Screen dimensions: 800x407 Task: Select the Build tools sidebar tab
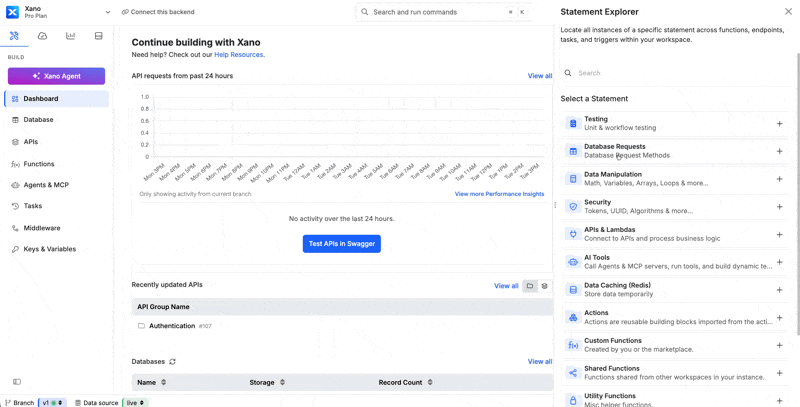pyautogui.click(x=14, y=36)
